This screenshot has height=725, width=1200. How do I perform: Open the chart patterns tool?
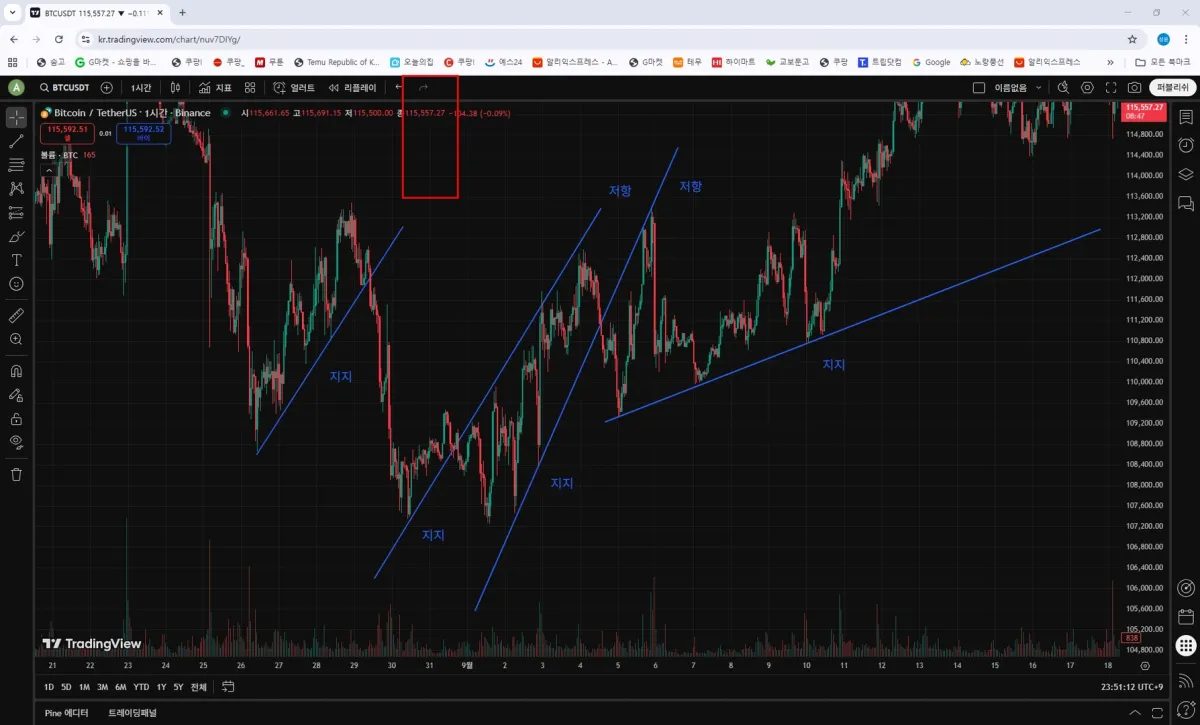(x=16, y=188)
